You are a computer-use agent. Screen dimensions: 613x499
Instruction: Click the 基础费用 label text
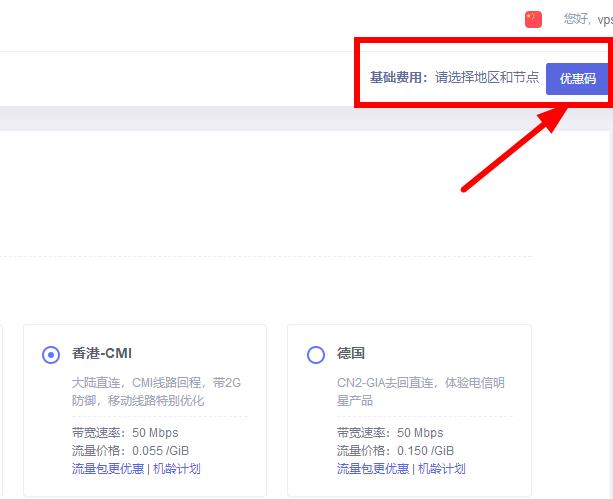click(x=399, y=77)
